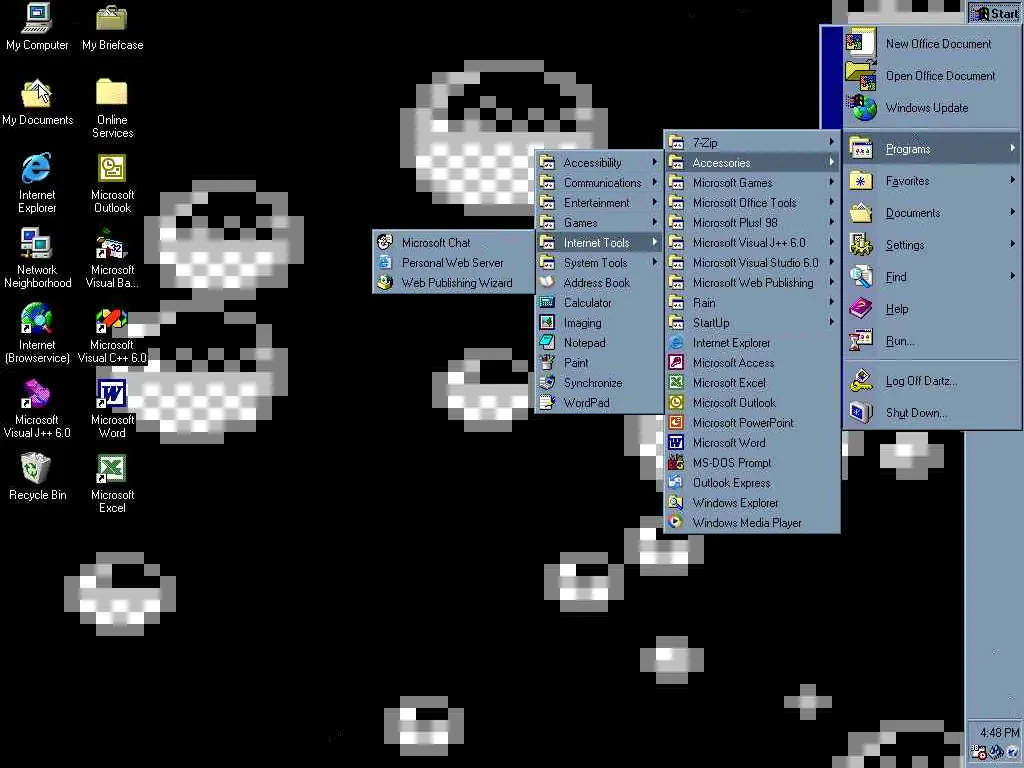
Task: Select the Microsoft Visual Basic desktop shortcut
Action: point(112,259)
